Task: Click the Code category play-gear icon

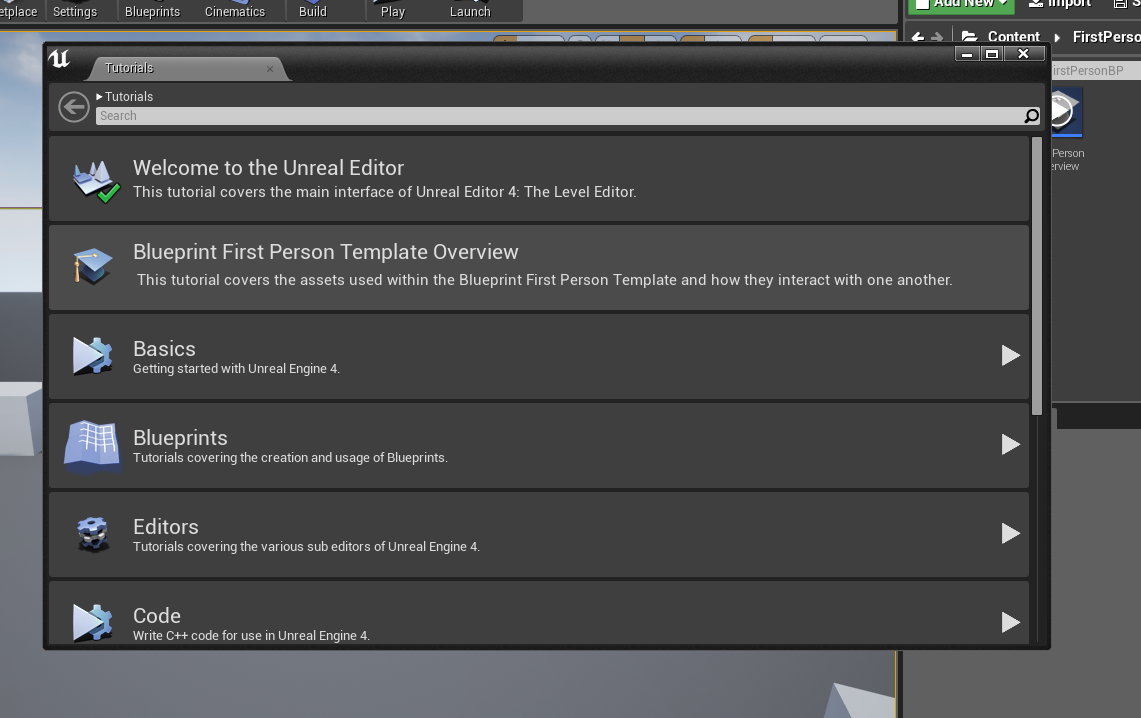Action: tap(92, 621)
